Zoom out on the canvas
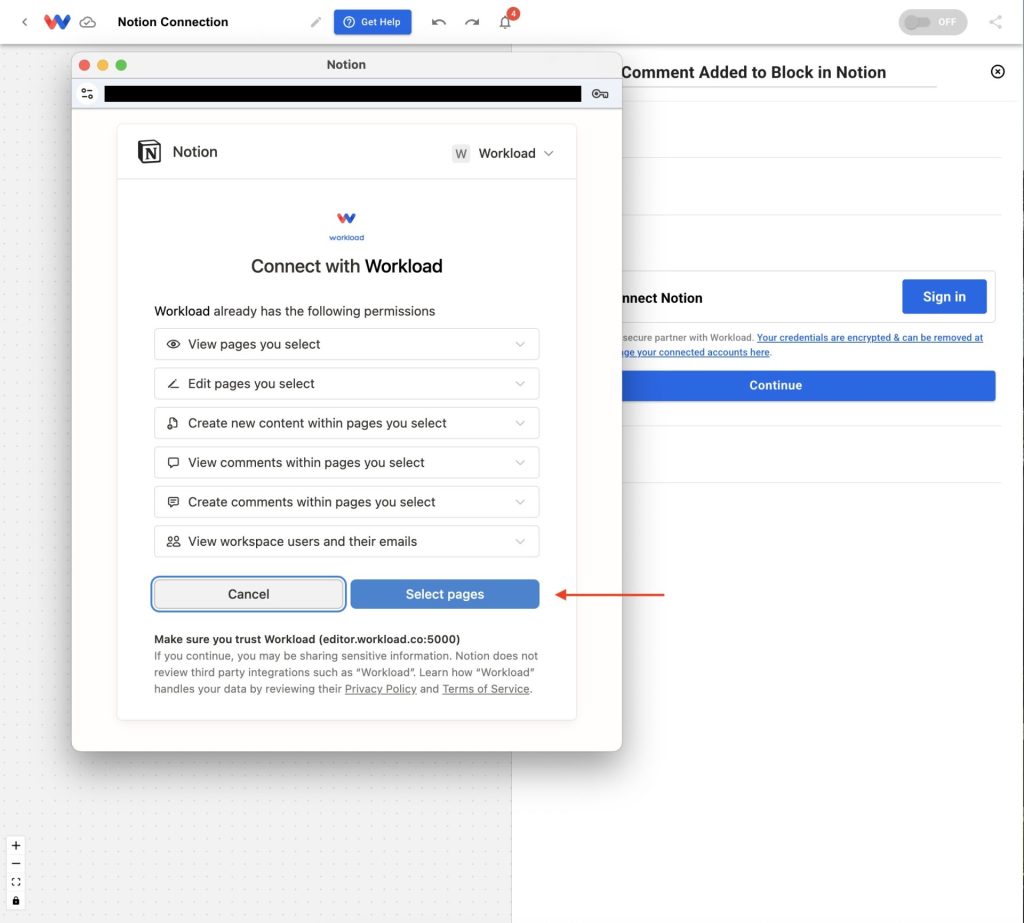The image size is (1024, 923). click(16, 864)
